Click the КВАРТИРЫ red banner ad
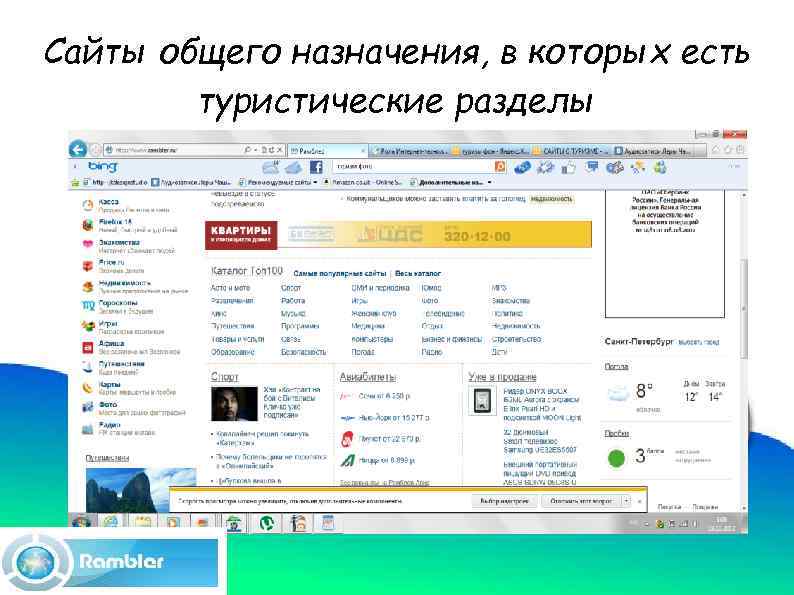 coord(241,234)
